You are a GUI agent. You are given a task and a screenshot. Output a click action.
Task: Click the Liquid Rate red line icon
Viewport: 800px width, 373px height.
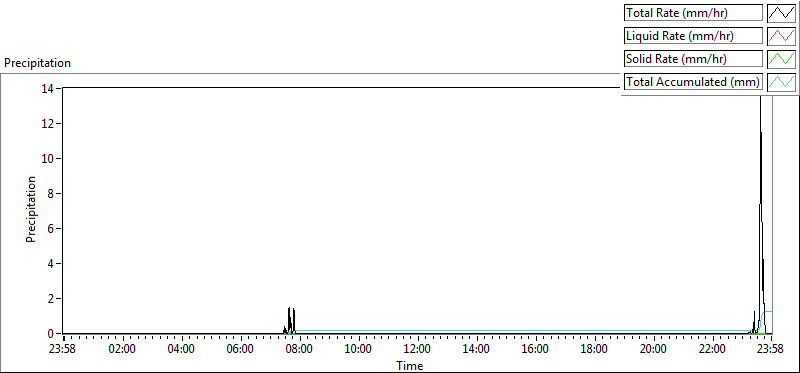click(x=781, y=36)
